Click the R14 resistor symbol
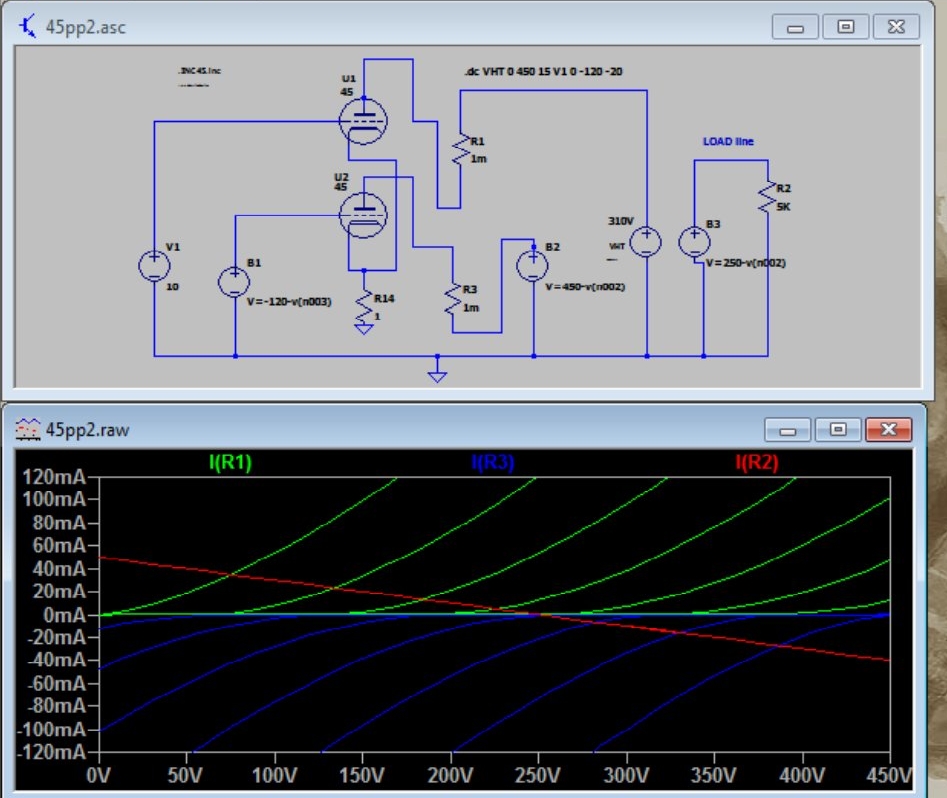The image size is (947, 798). coord(364,306)
